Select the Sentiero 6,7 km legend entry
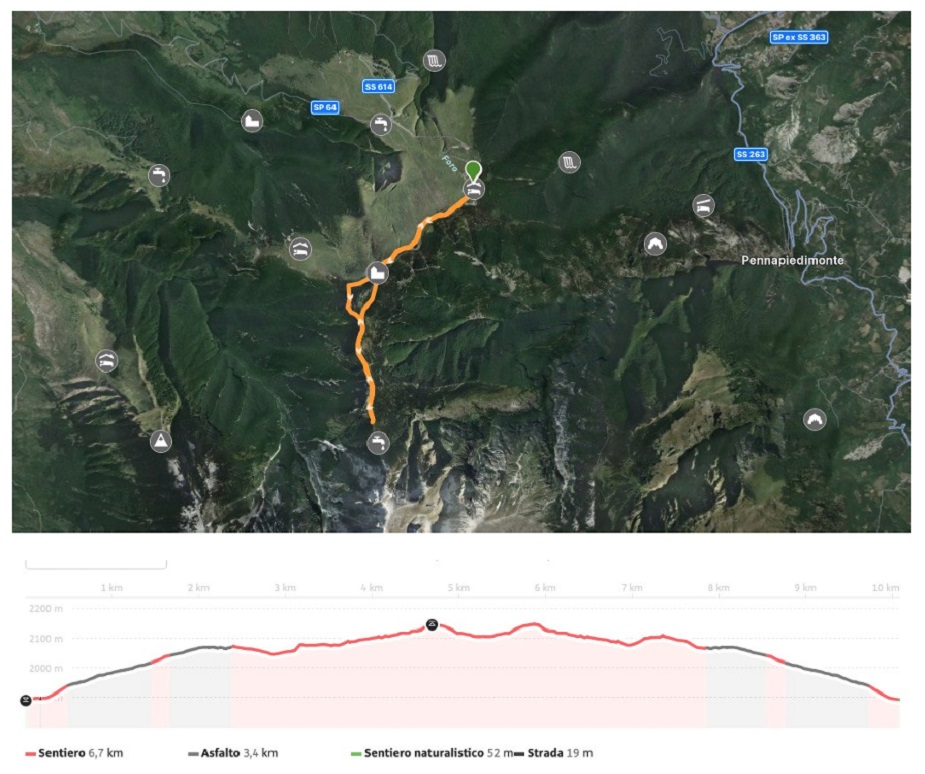 pos(74,753)
